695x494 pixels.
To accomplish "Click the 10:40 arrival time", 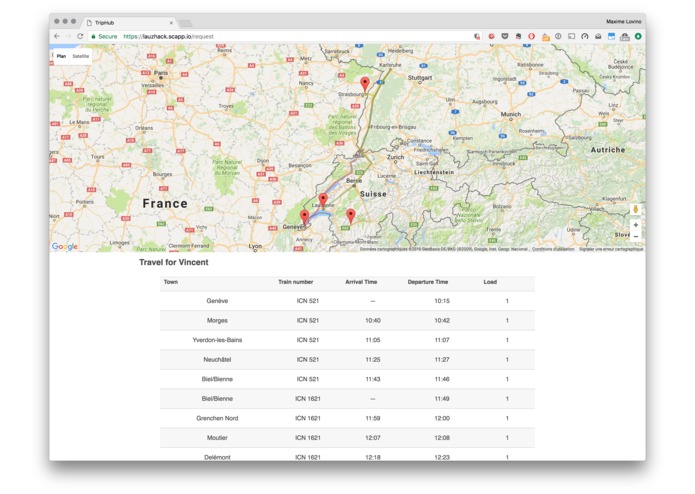I will pyautogui.click(x=373, y=320).
